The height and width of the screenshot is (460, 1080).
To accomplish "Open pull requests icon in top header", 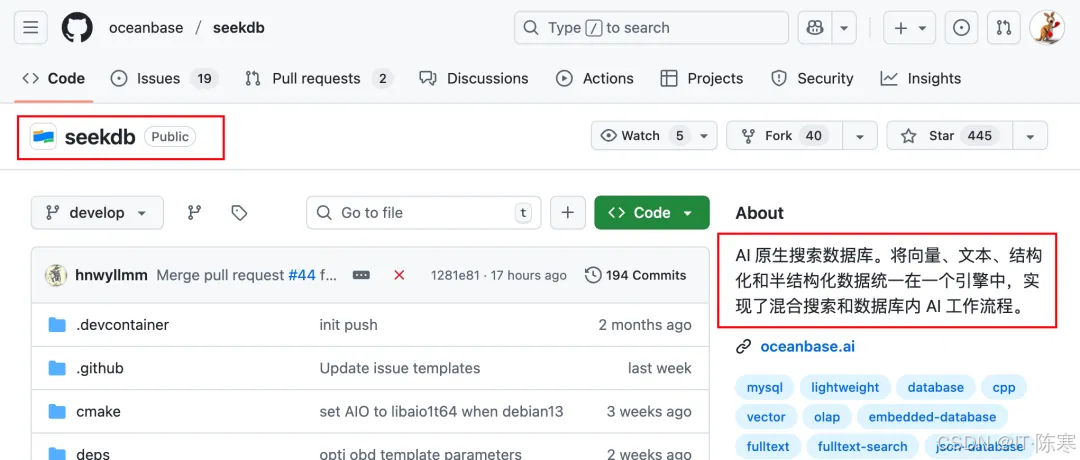I will click(1004, 28).
